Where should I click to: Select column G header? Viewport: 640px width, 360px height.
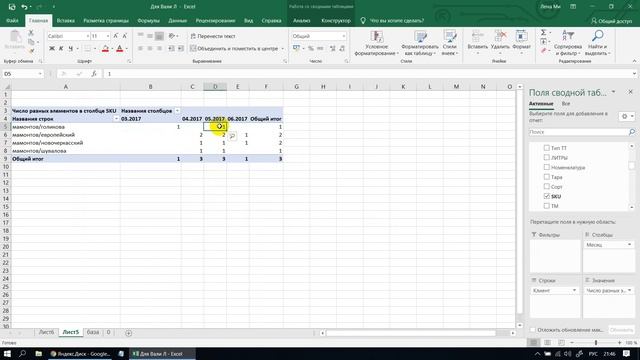coord(296,87)
